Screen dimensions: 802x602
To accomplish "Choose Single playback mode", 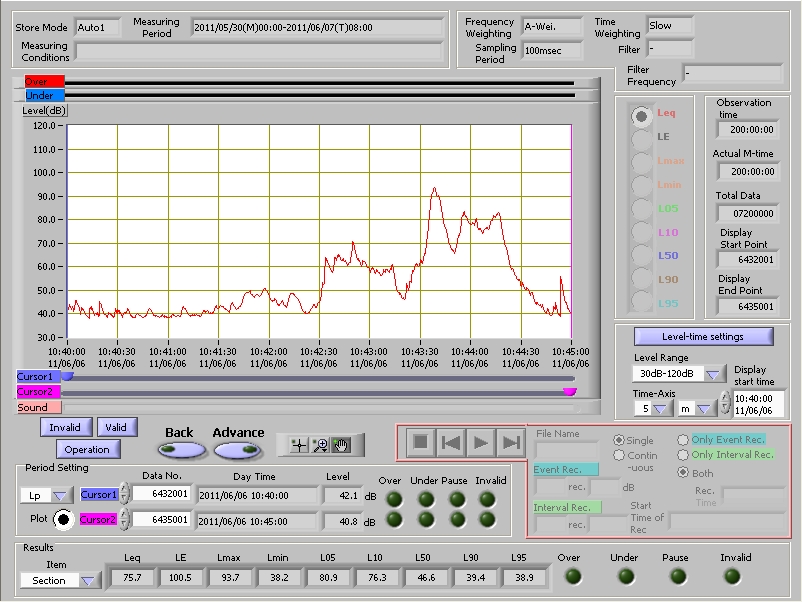I will point(619,440).
